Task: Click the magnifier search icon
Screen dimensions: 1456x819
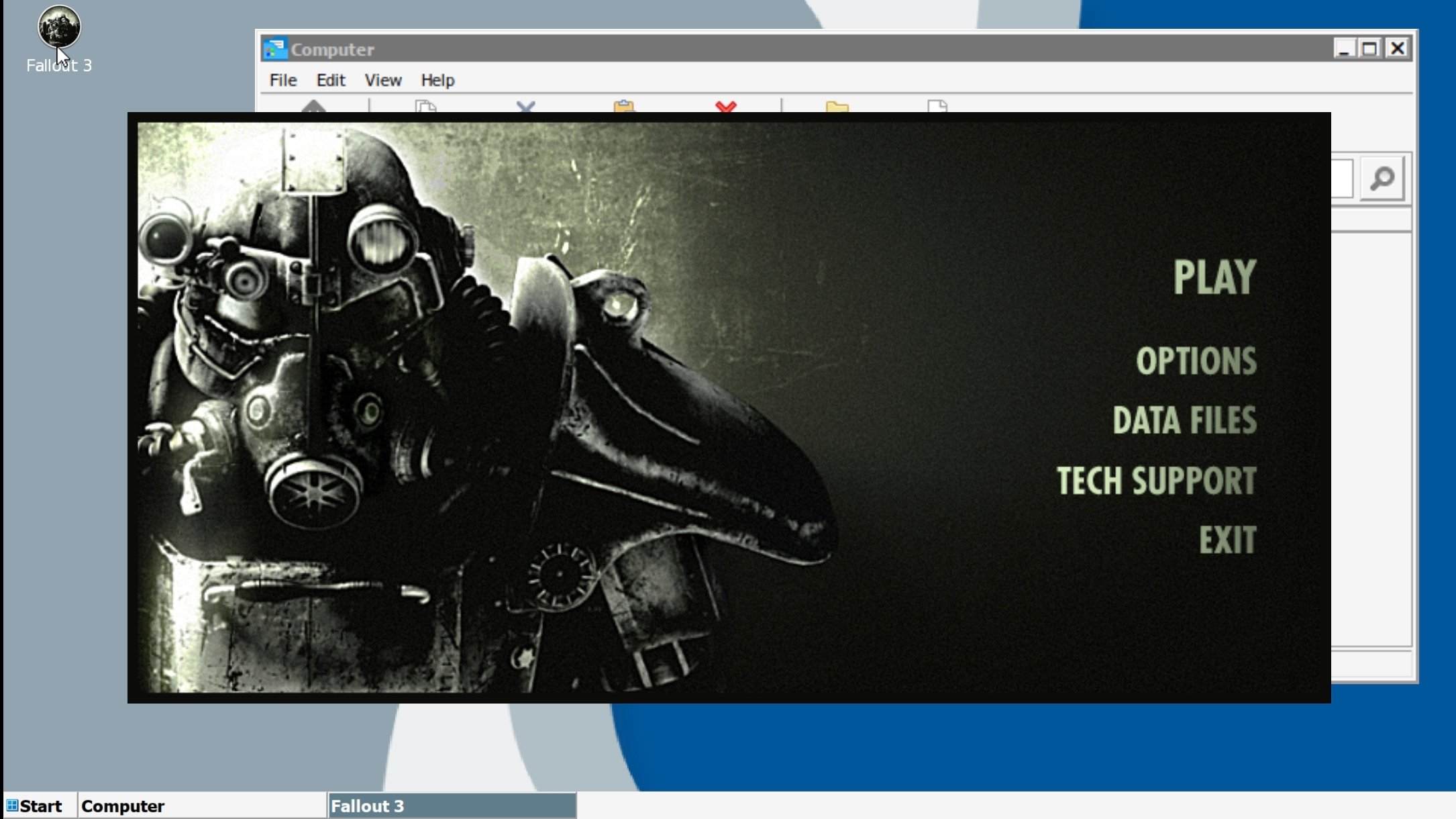Action: coord(1382,179)
